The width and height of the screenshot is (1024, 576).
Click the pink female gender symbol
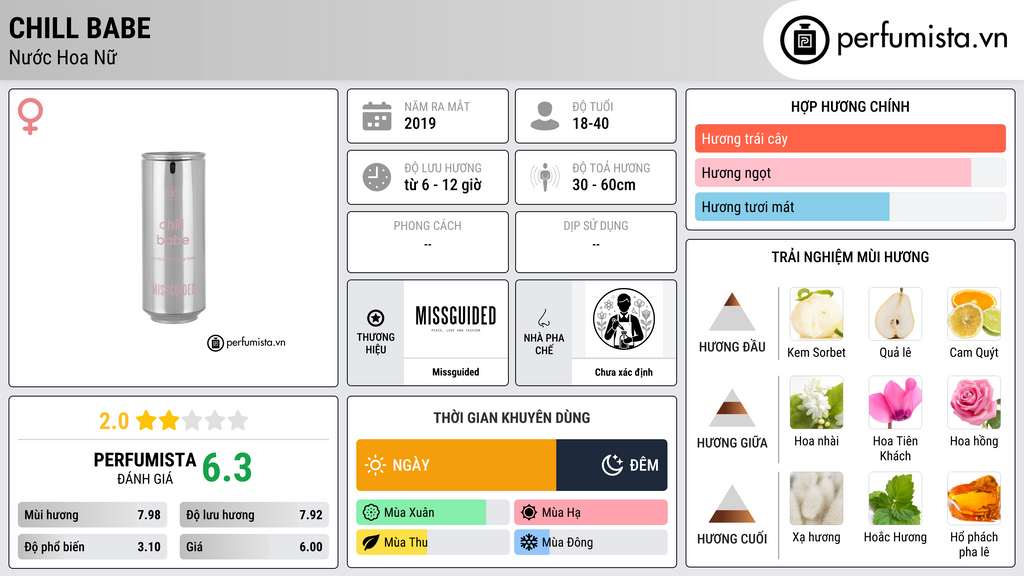pos(30,116)
